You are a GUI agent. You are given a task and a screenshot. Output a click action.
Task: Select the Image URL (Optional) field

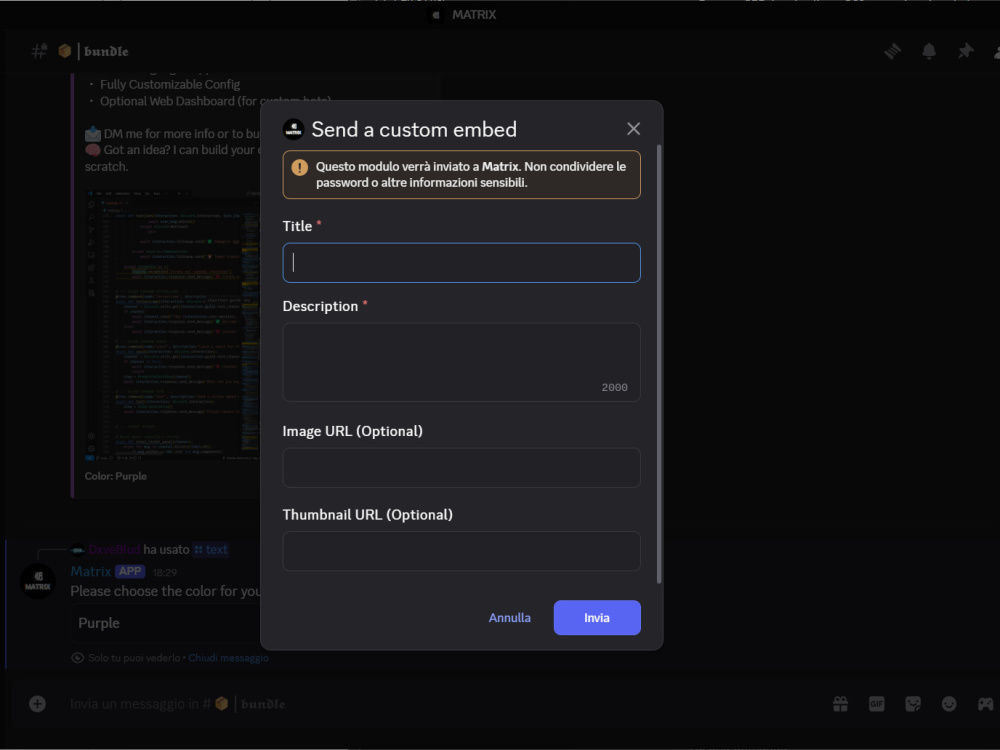[461, 467]
